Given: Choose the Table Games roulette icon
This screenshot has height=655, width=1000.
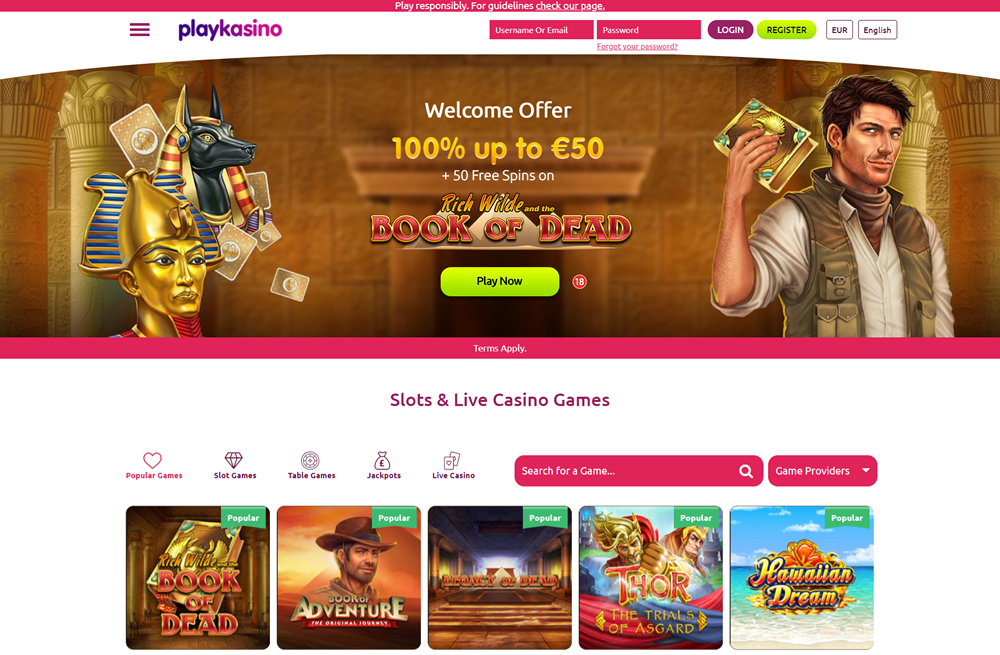Looking at the screenshot, I should pyautogui.click(x=310, y=460).
